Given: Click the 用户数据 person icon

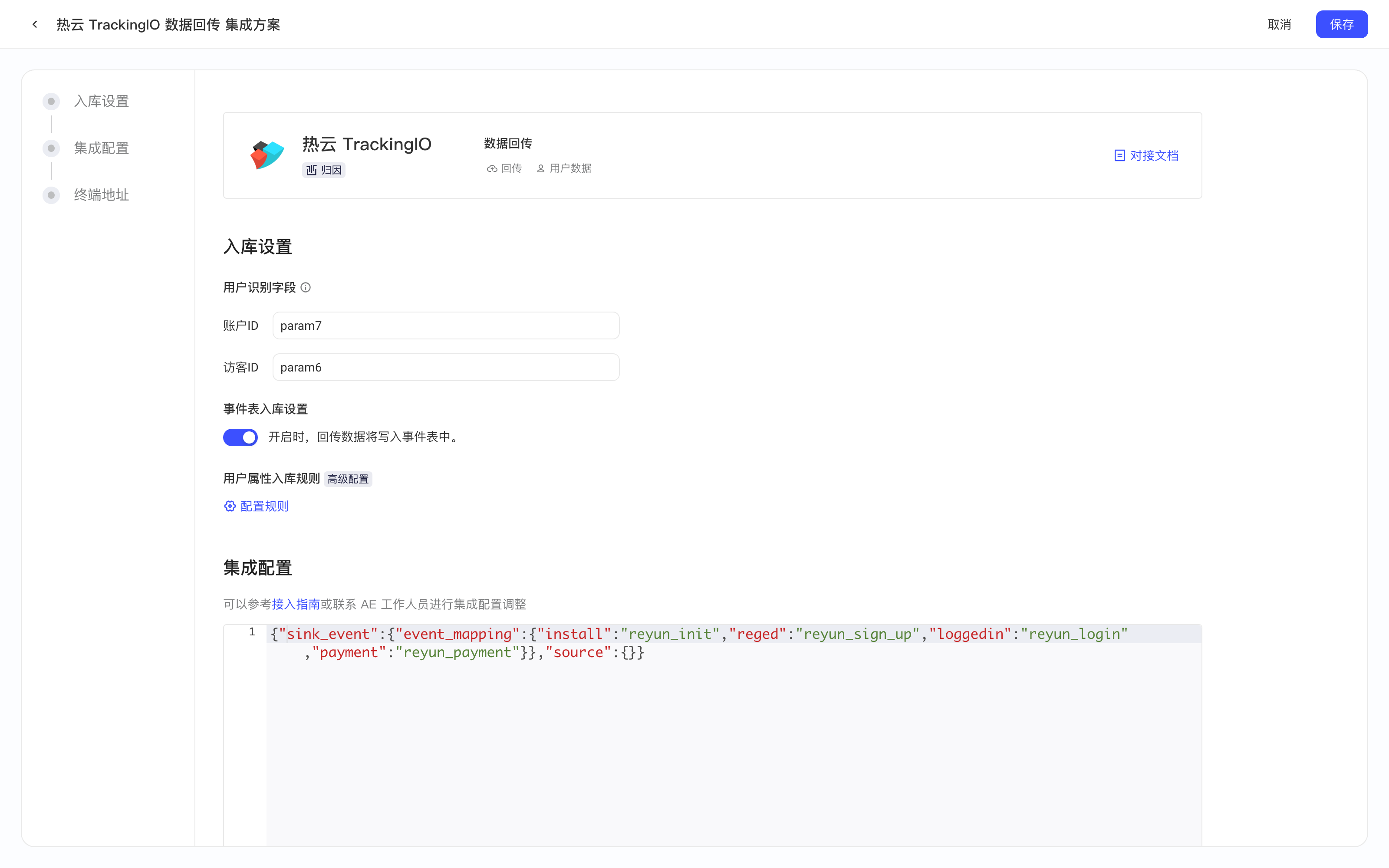Looking at the screenshot, I should point(541,169).
